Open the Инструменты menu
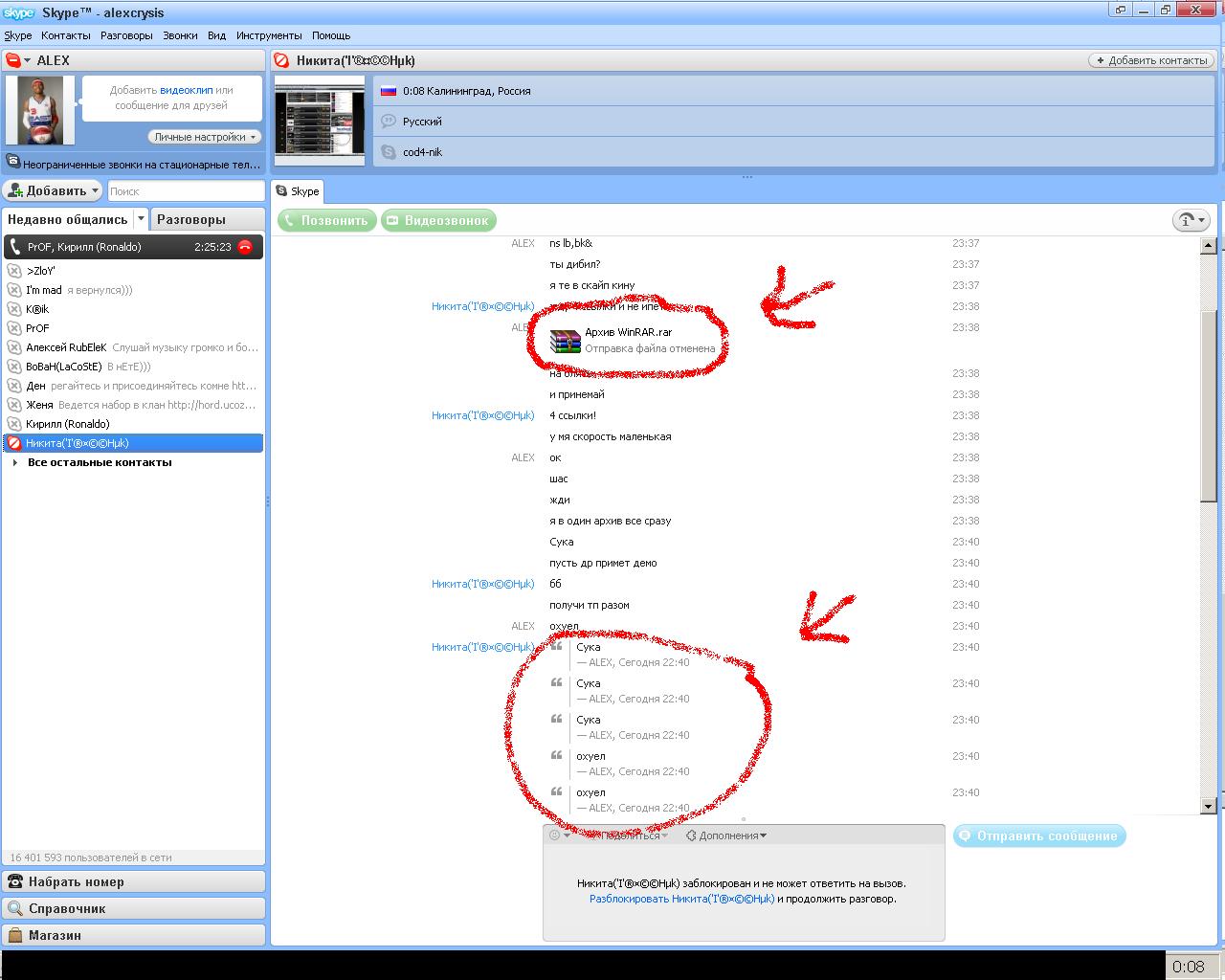Viewport: 1225px width, 980px height. coord(269,35)
